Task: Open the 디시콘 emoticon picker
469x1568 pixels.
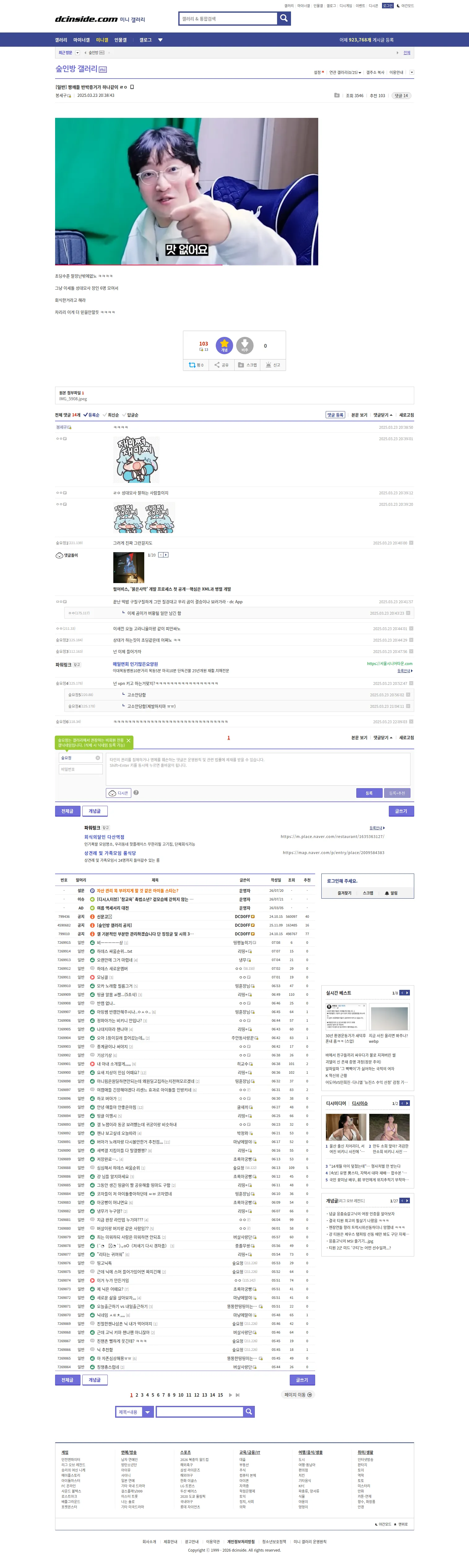Action: click(119, 793)
